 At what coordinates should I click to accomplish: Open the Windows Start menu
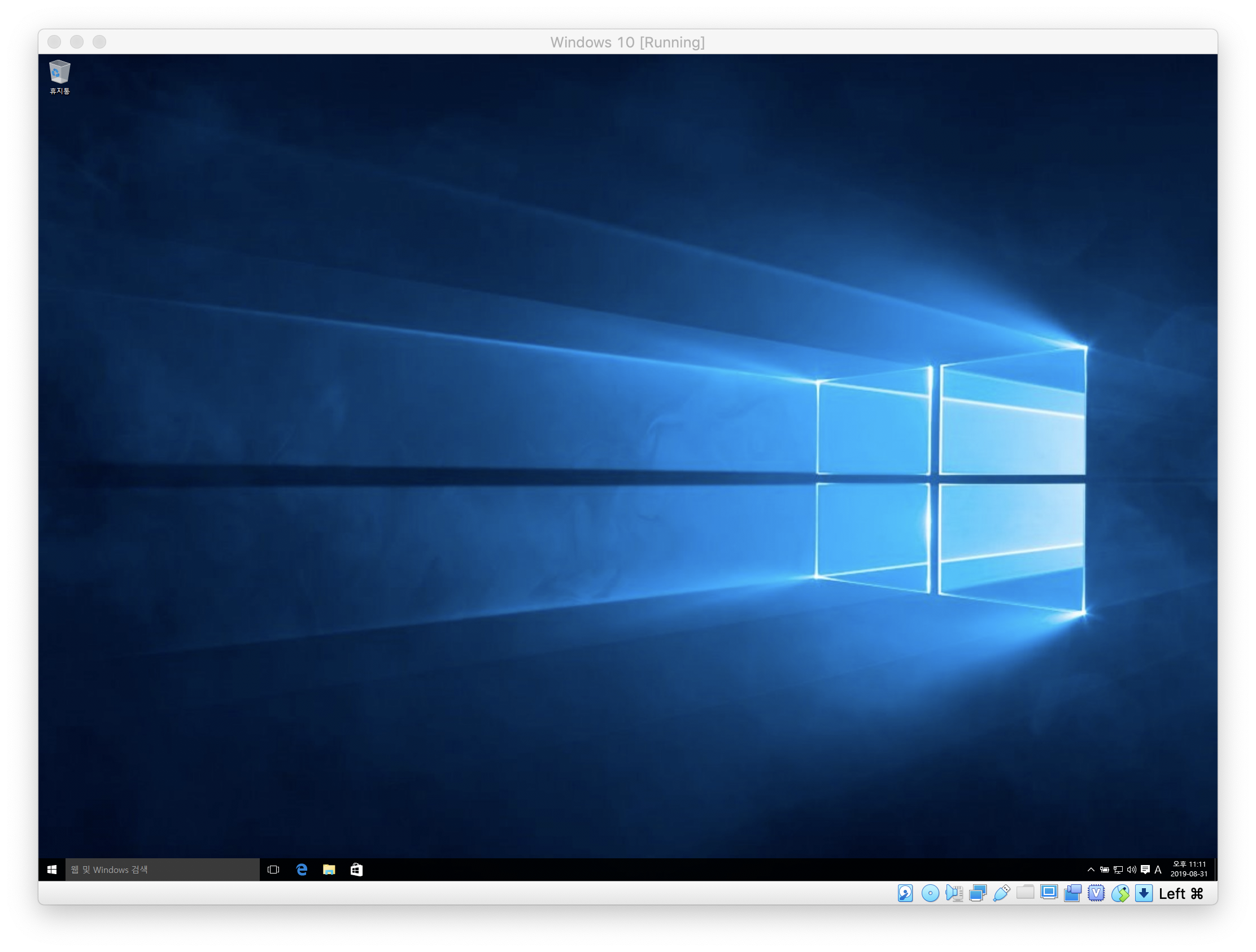pyautogui.click(x=51, y=869)
